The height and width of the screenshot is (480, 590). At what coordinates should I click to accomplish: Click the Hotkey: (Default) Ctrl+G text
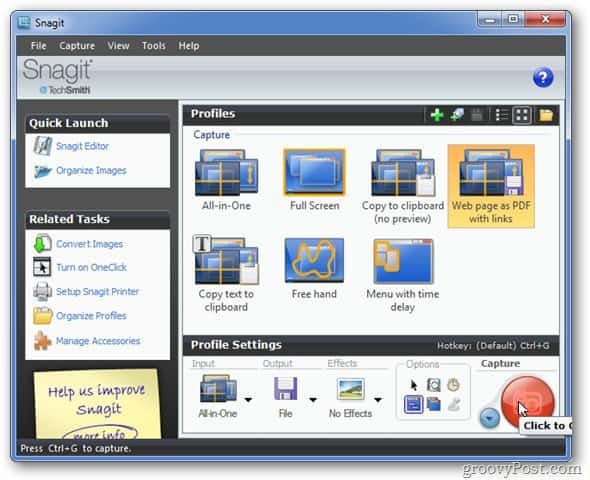tap(493, 345)
